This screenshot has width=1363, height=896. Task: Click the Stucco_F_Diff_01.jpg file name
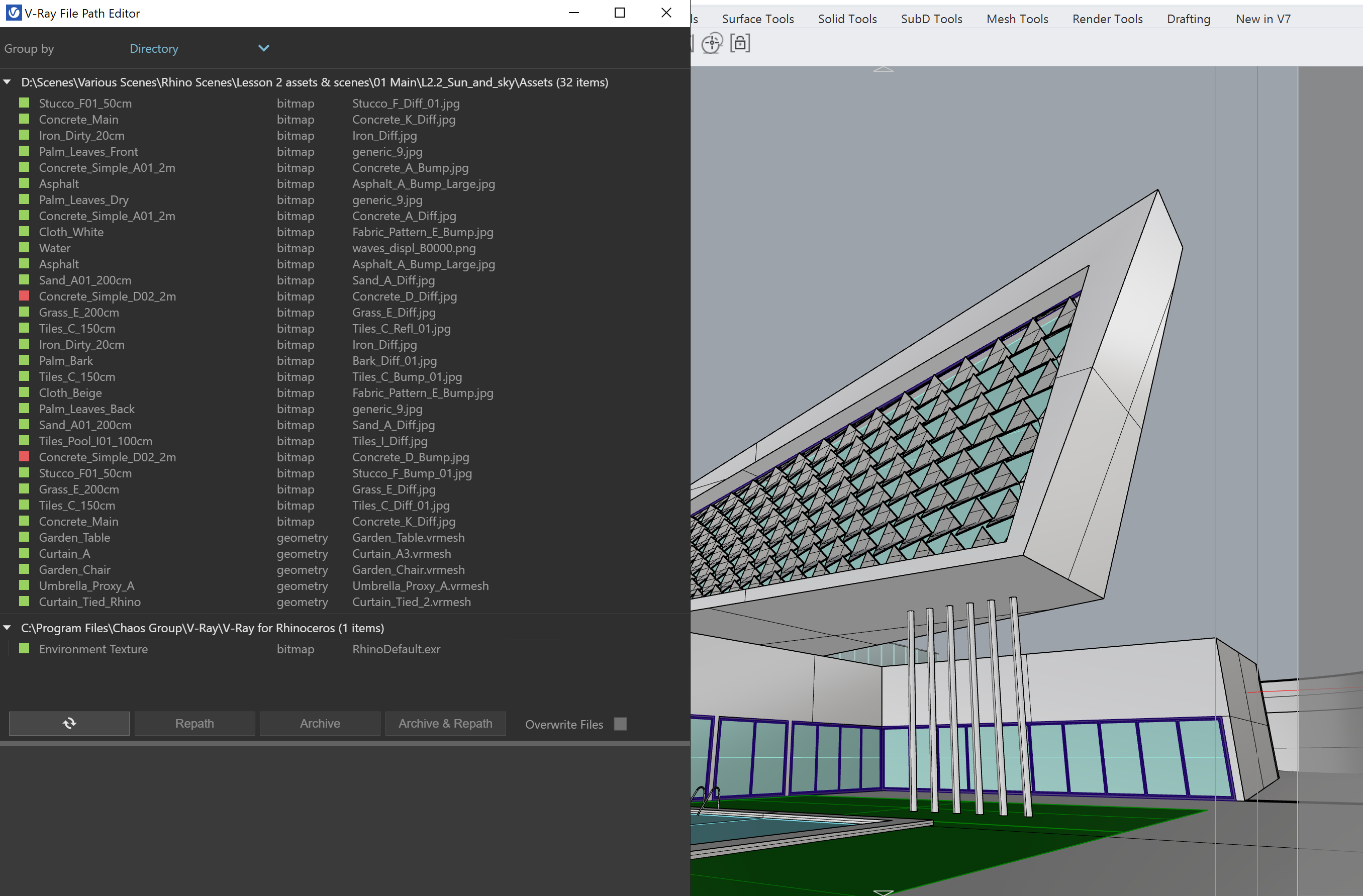(x=406, y=103)
